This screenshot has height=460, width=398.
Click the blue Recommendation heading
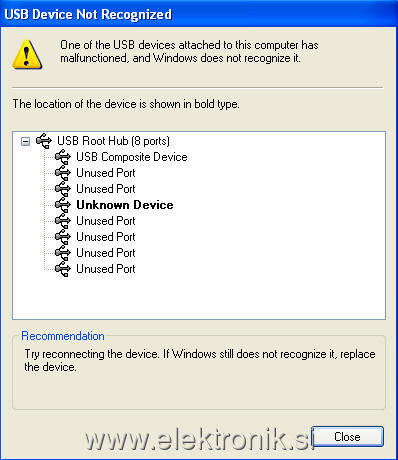point(63,336)
